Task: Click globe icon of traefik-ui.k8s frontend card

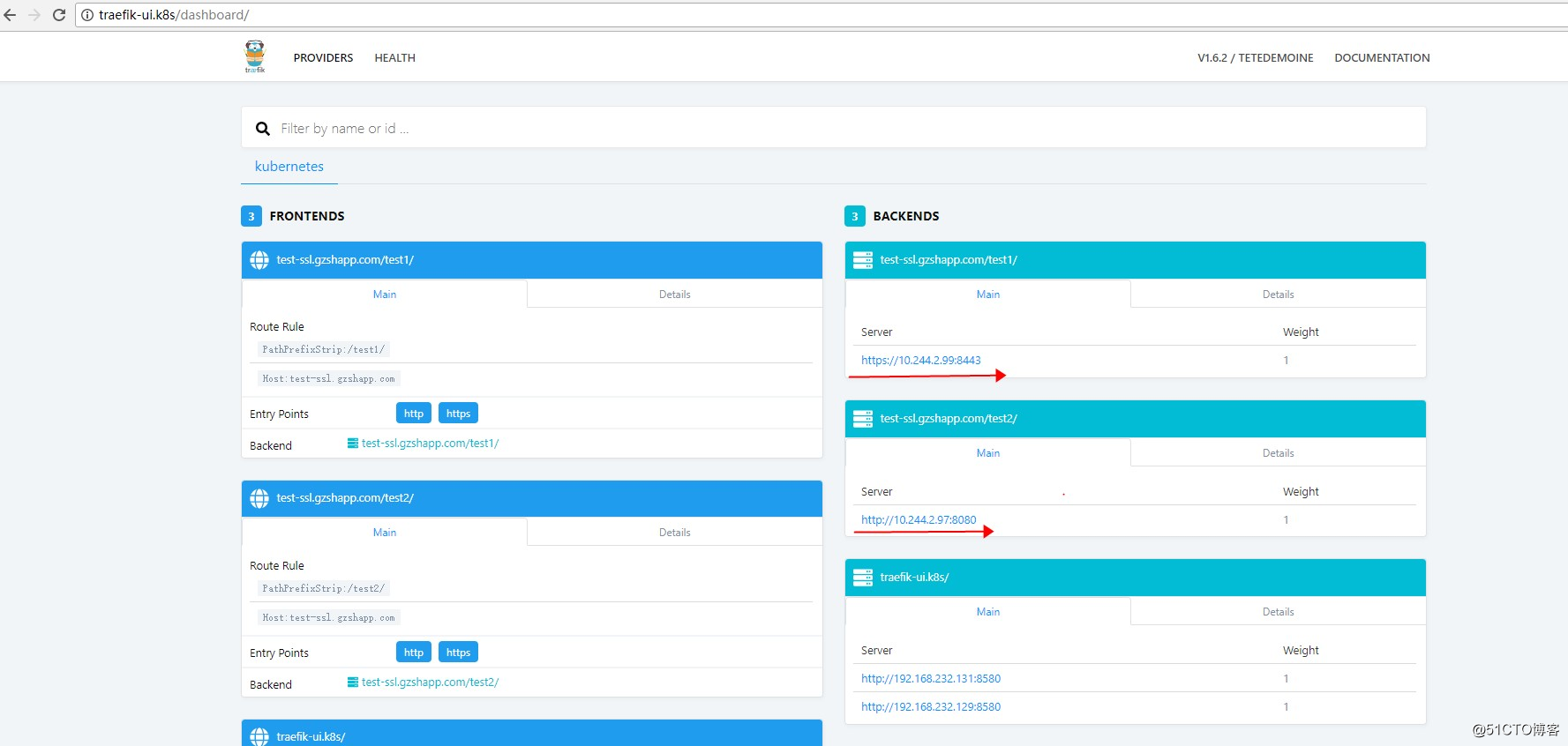Action: pyautogui.click(x=259, y=736)
